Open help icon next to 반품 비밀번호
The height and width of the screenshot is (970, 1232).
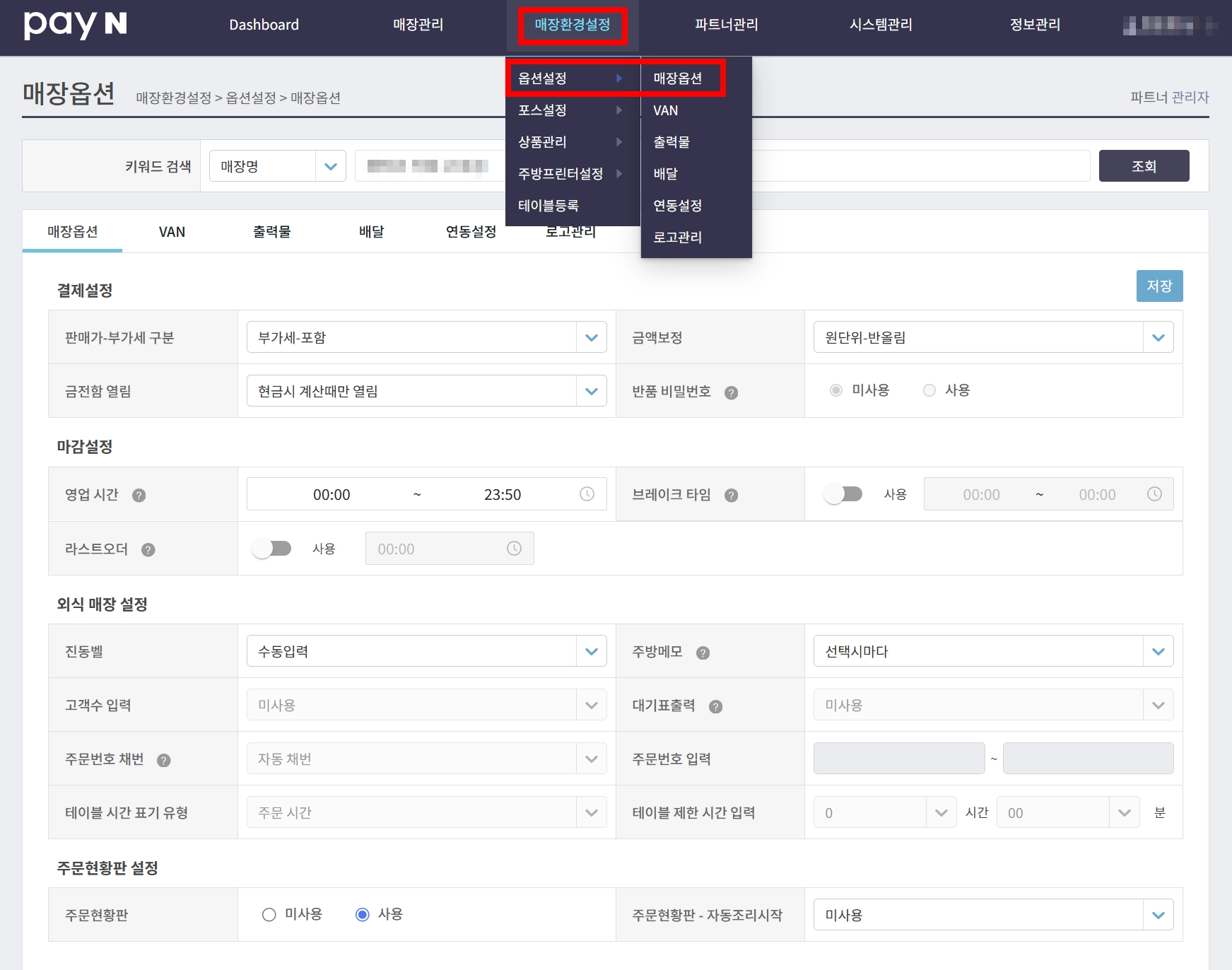click(x=732, y=392)
